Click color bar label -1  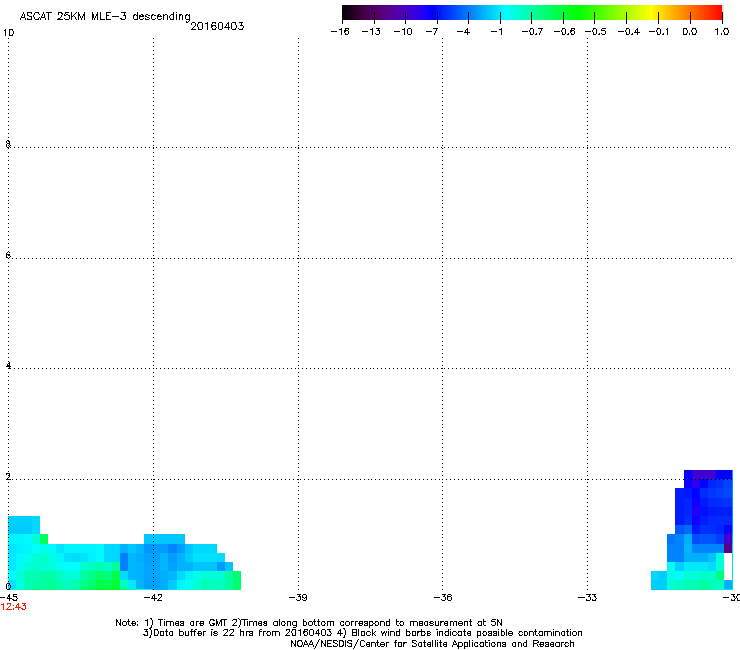pos(496,32)
